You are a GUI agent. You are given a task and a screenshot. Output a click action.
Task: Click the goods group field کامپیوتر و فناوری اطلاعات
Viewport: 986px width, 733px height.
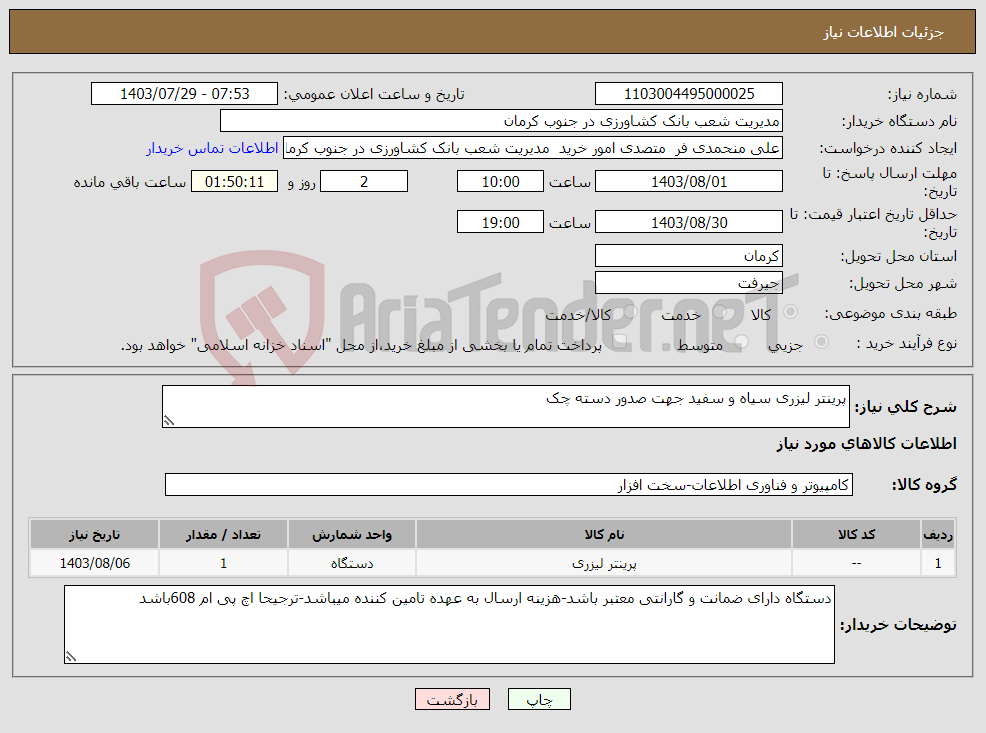pyautogui.click(x=509, y=485)
